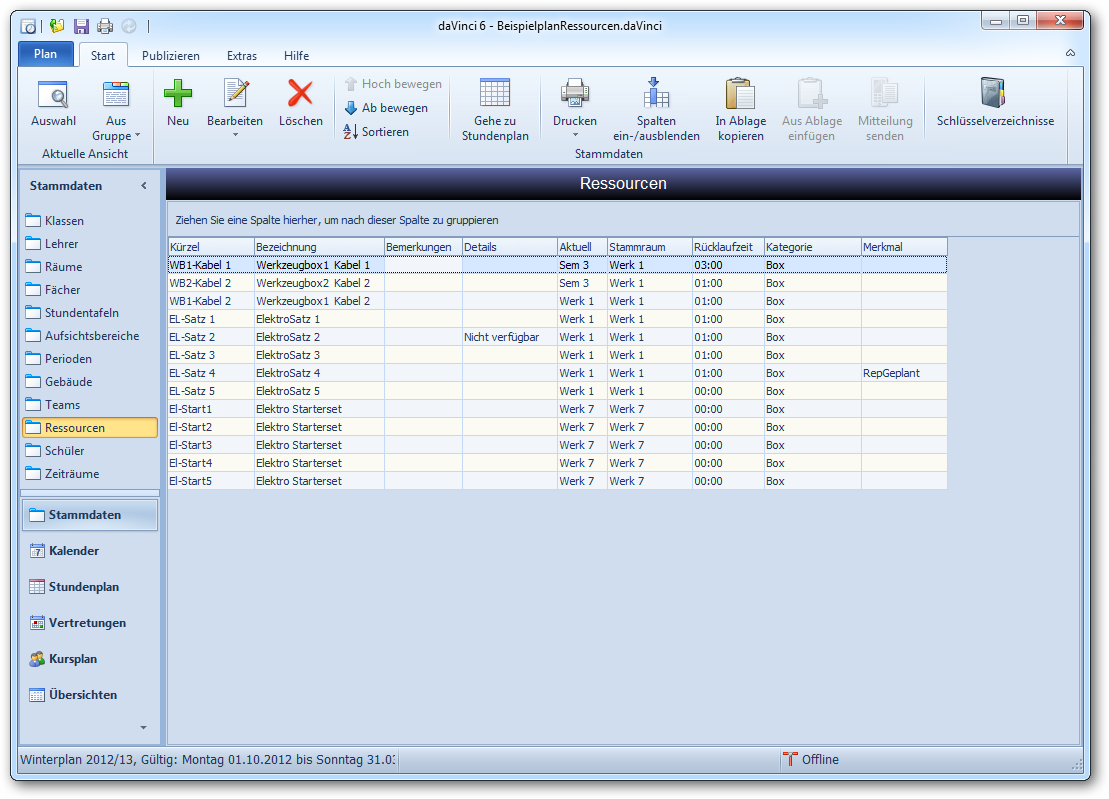
Task: Click Spalten ein-/ausblenden icon
Action: [656, 93]
